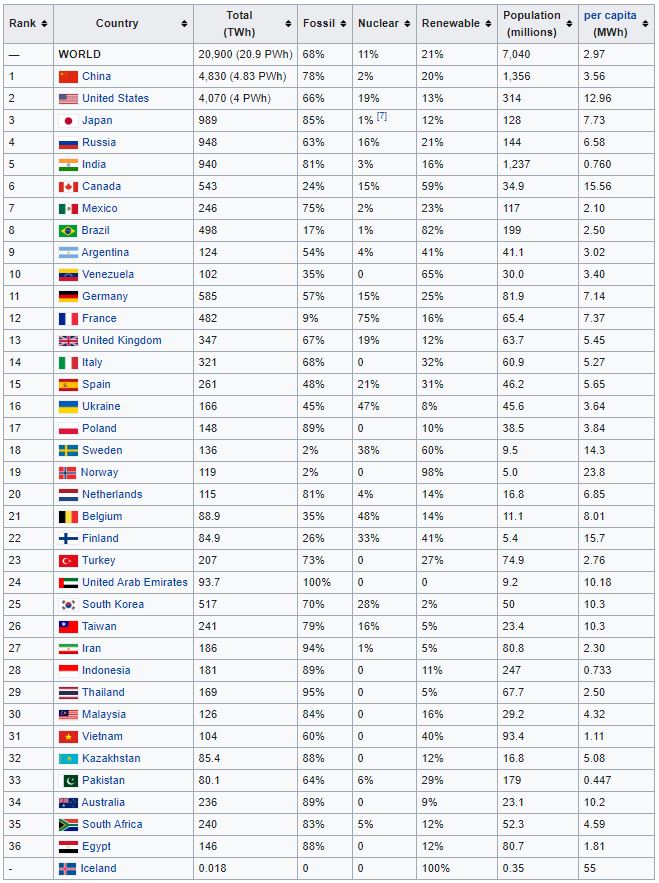Sort by Population column sort arrows
This screenshot has width=659, height=883.
569,24
